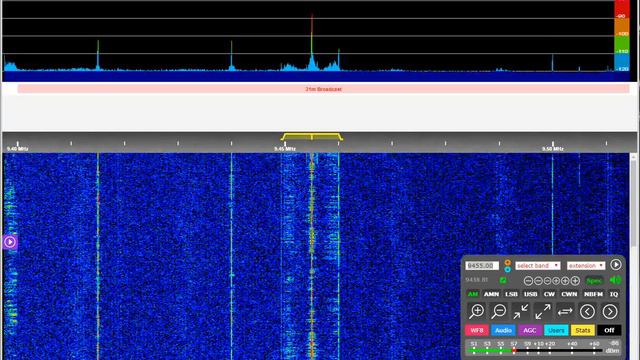640x360 pixels.
Task: Toggle the green checkbox beside frequency readout
Action: [x=503, y=280]
